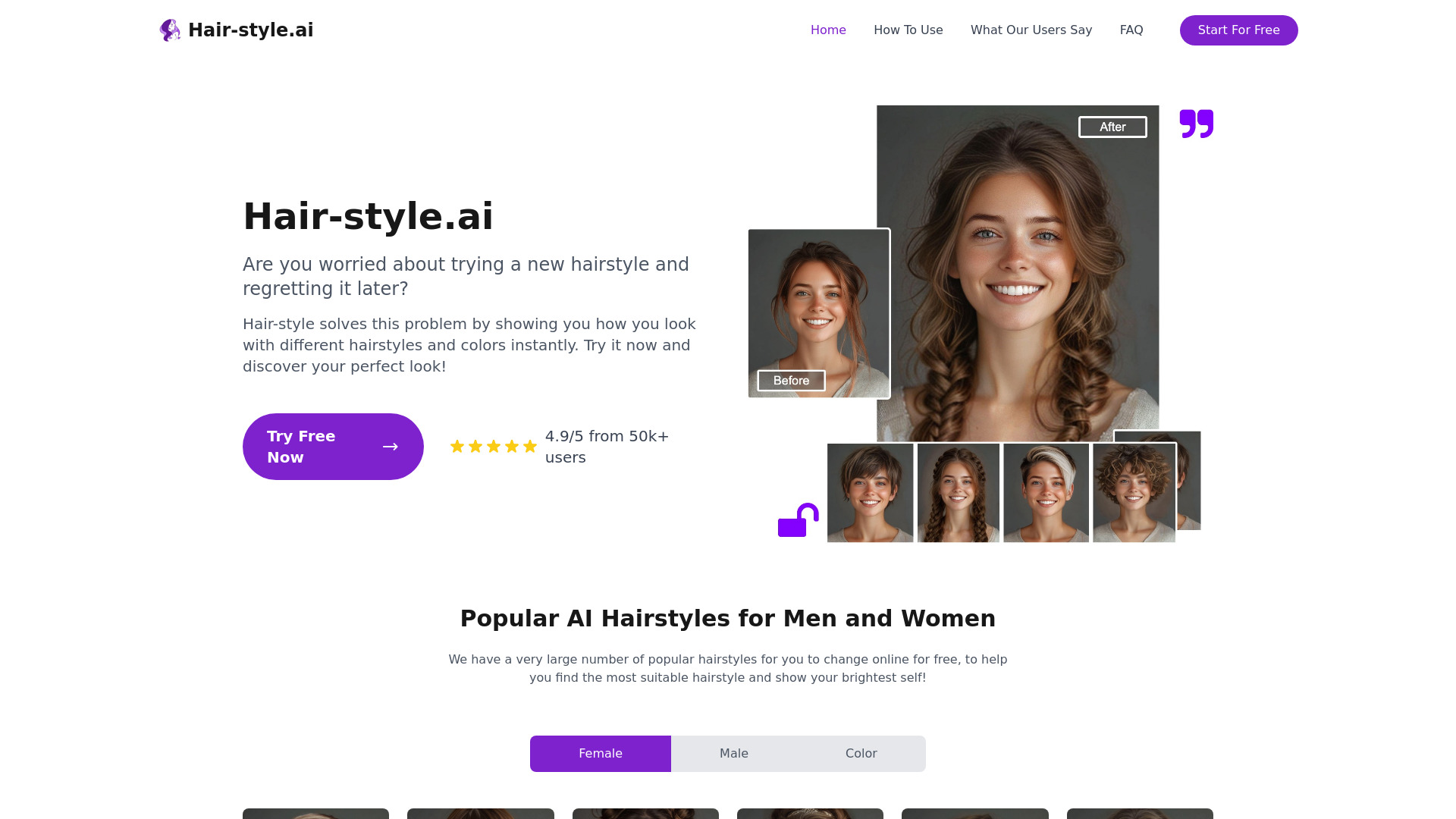The width and height of the screenshot is (1456, 819).
Task: Toggle the Color tab option
Action: coord(861,753)
